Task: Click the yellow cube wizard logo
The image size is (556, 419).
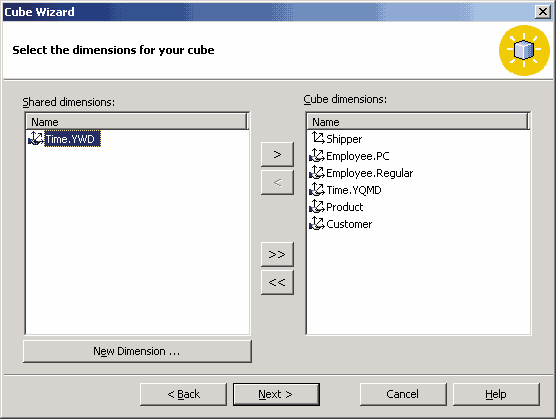Action: [x=524, y=50]
